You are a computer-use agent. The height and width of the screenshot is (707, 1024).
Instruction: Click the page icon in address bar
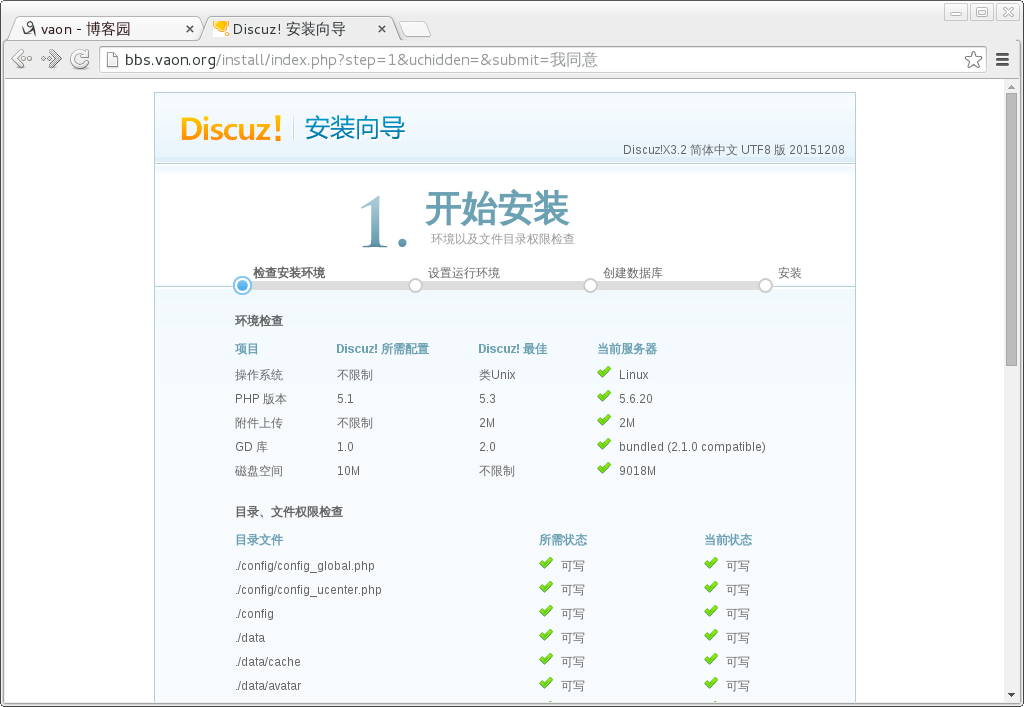112,60
